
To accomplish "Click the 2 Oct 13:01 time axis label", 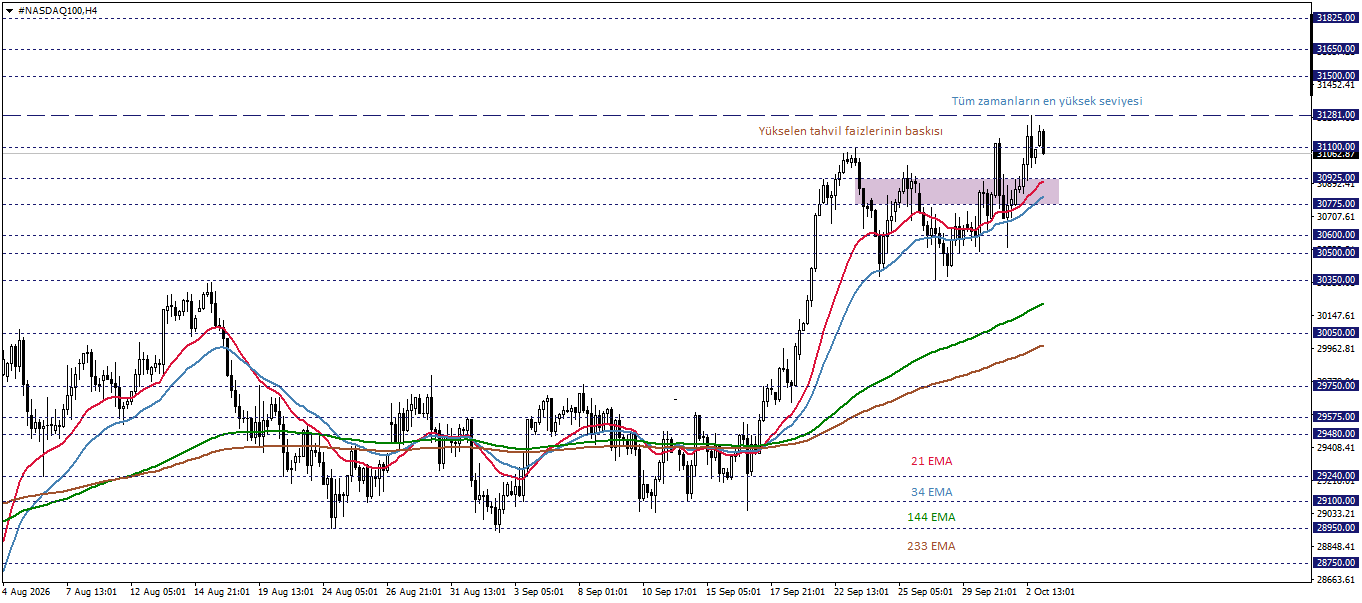I will point(1051,592).
